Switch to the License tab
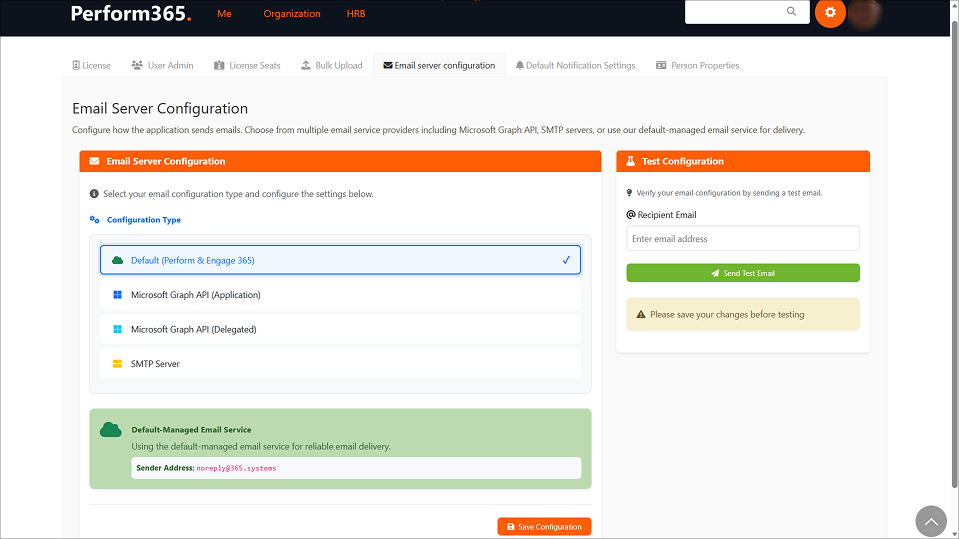The width and height of the screenshot is (959, 539). pos(92,65)
